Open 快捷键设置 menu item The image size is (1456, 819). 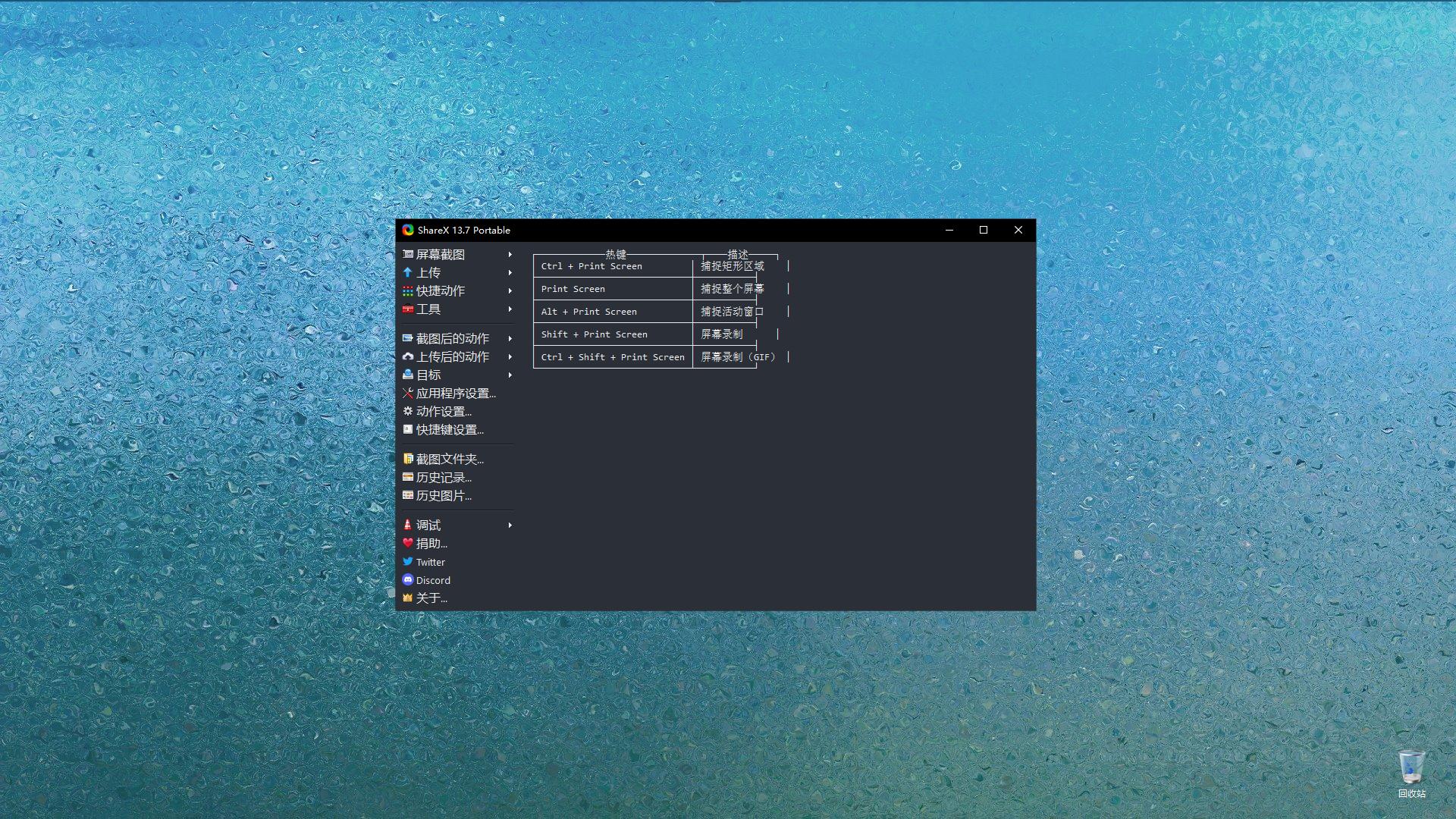[449, 430]
